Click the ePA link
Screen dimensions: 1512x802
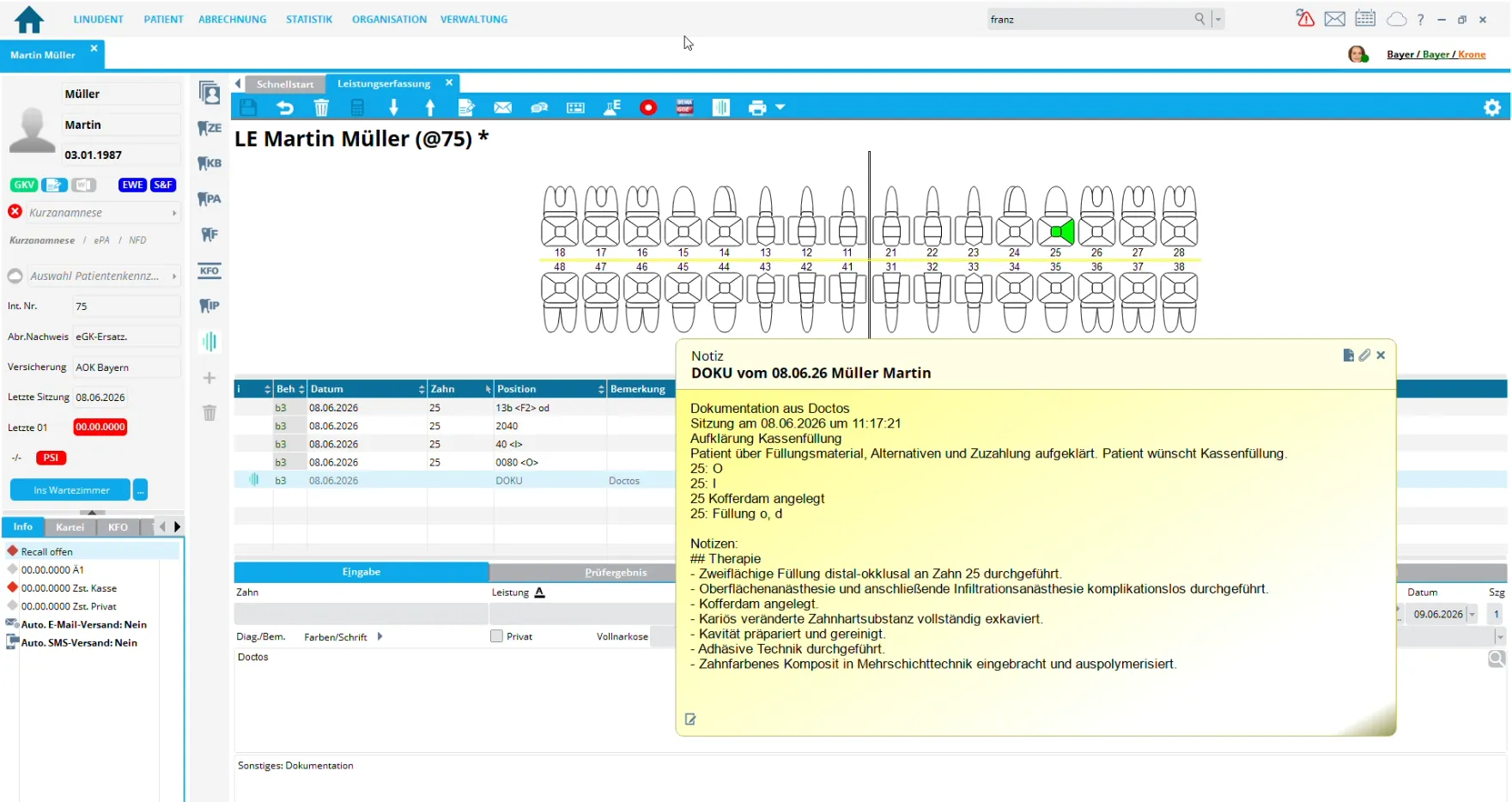102,240
